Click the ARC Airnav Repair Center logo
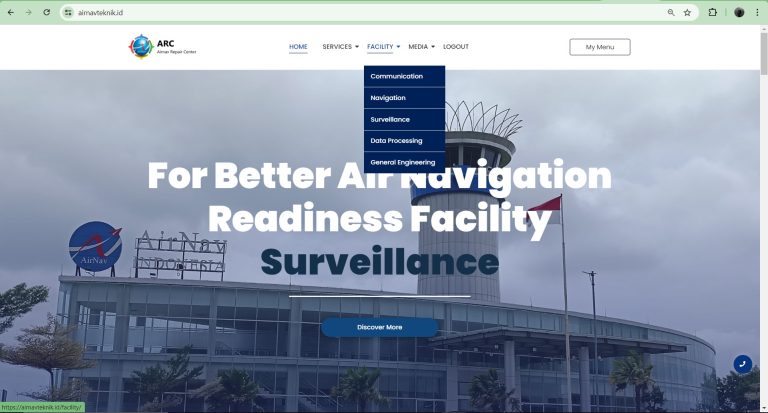Screen dimensions: 768x413 (x=162, y=47)
